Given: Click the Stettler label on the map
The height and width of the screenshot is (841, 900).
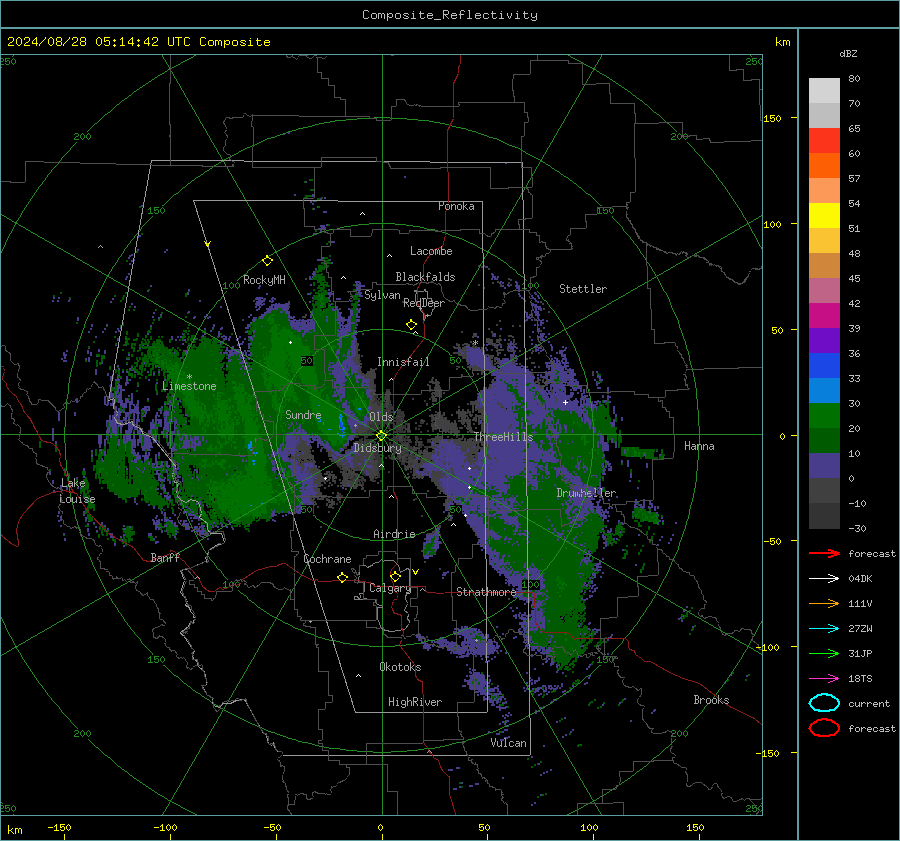Looking at the screenshot, I should click(583, 289).
